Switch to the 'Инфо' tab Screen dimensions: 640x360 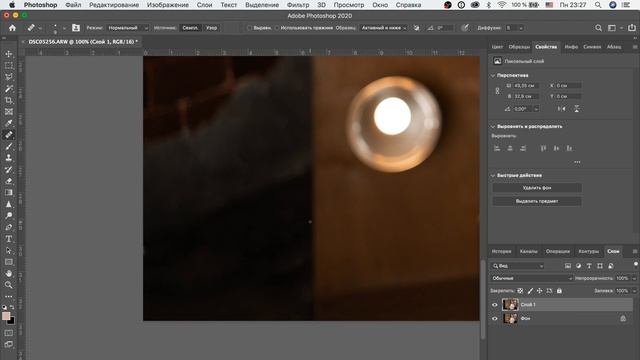[571, 47]
